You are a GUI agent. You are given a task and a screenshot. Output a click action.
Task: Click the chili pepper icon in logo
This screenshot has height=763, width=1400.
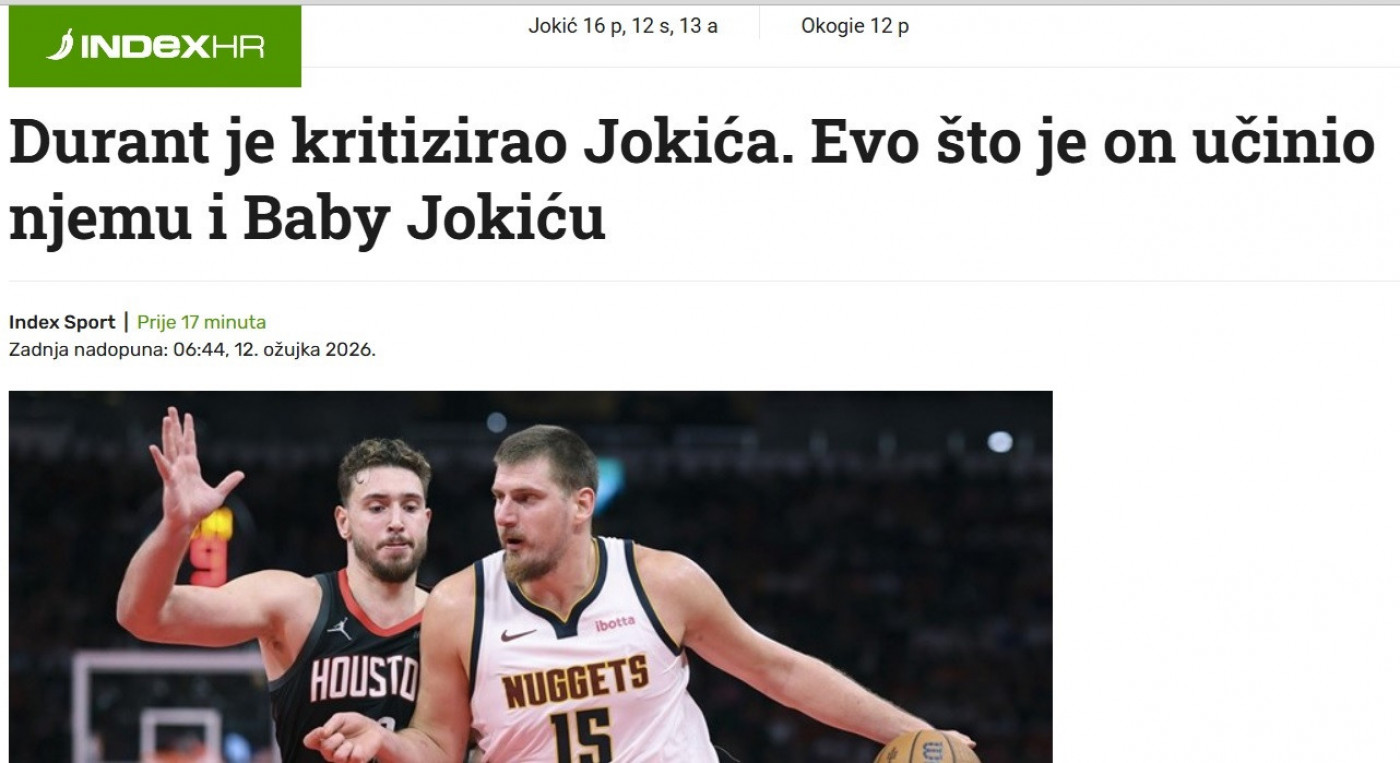pos(61,45)
